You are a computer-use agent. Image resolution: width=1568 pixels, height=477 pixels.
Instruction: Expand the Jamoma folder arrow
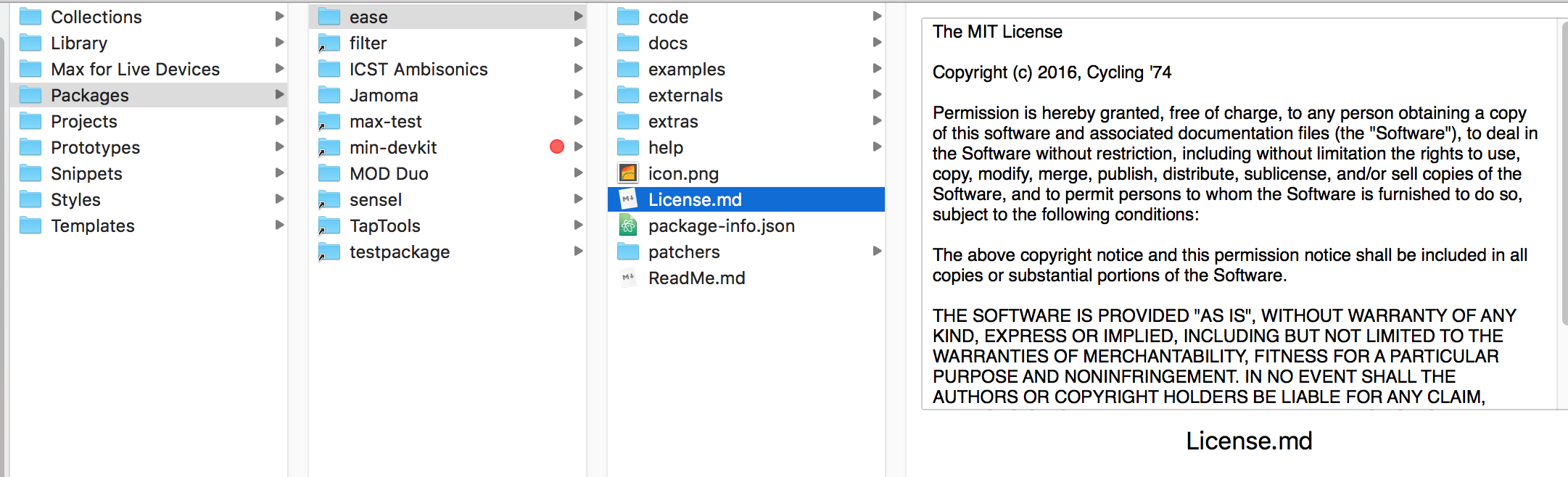(578, 94)
